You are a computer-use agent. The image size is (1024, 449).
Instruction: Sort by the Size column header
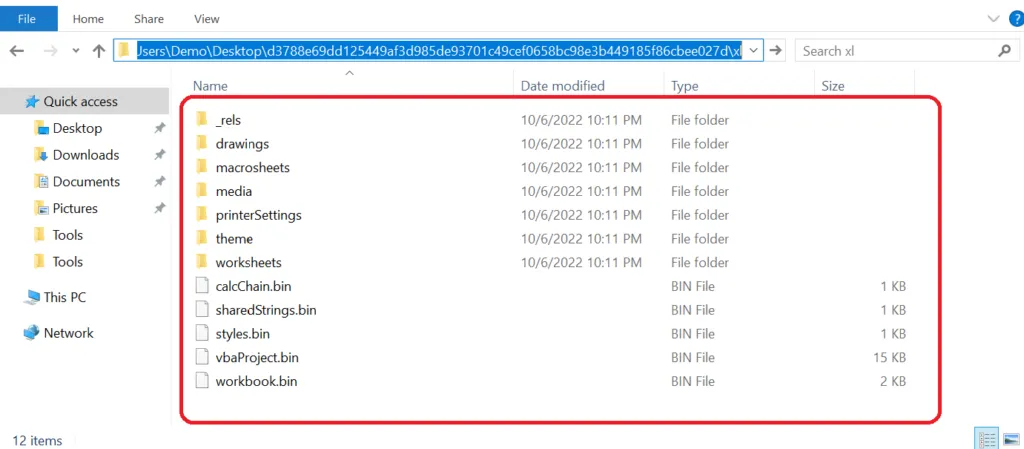coord(833,86)
